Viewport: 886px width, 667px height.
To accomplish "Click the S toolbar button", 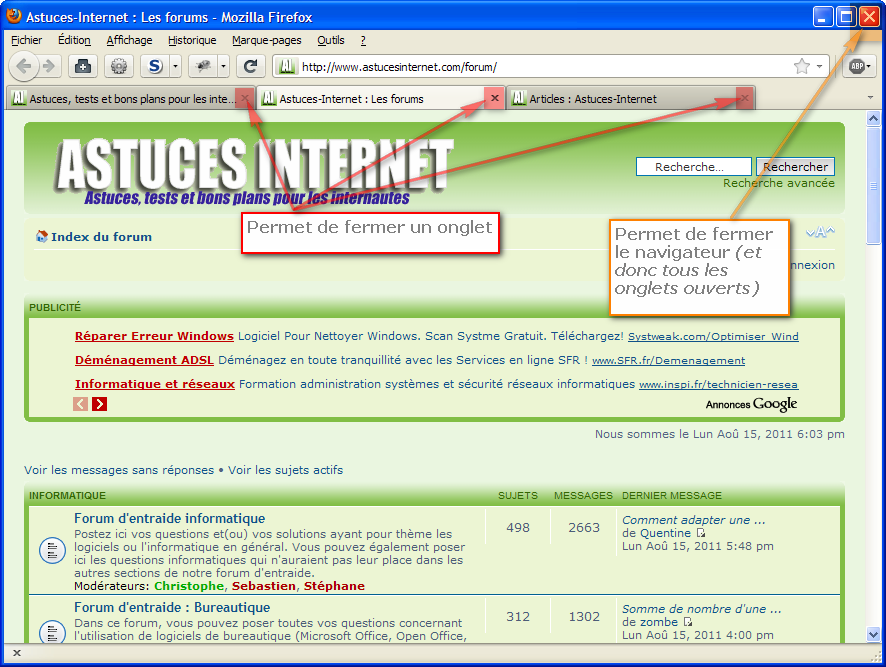I will click(155, 67).
